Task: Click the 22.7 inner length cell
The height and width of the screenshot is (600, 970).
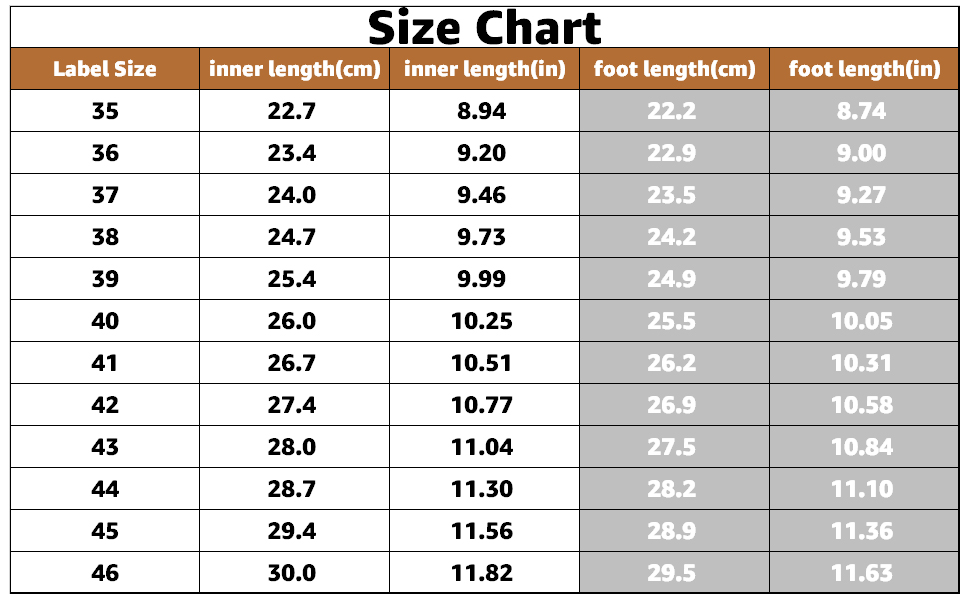Action: coord(292,111)
